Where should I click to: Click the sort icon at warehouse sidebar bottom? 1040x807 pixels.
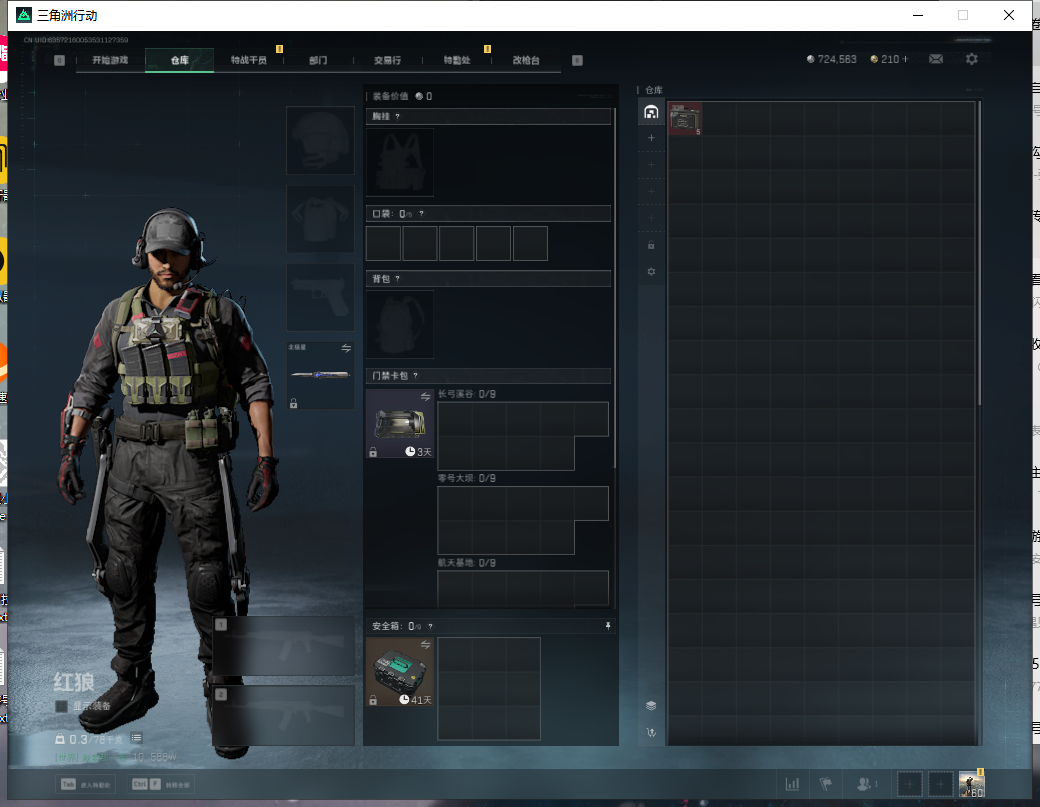point(651,732)
